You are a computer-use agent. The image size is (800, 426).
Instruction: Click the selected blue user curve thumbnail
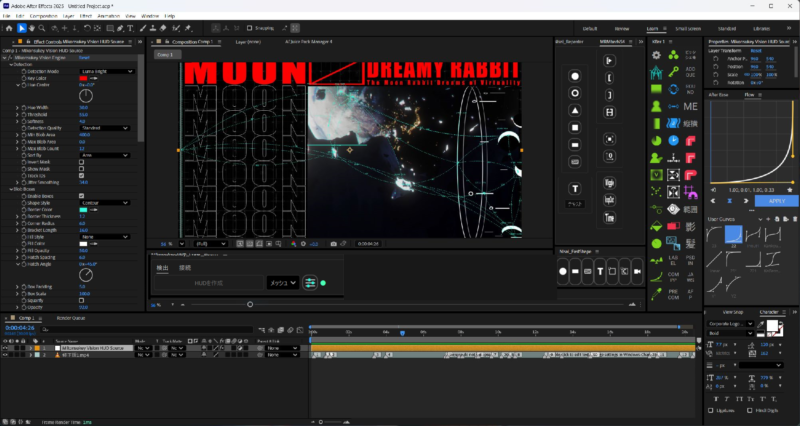[x=733, y=235]
